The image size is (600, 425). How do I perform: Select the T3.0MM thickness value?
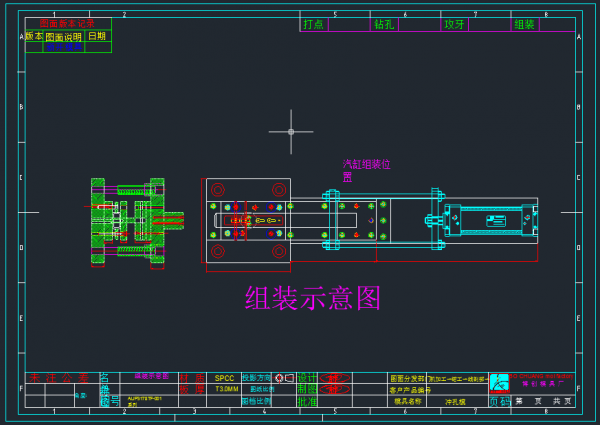(227, 389)
